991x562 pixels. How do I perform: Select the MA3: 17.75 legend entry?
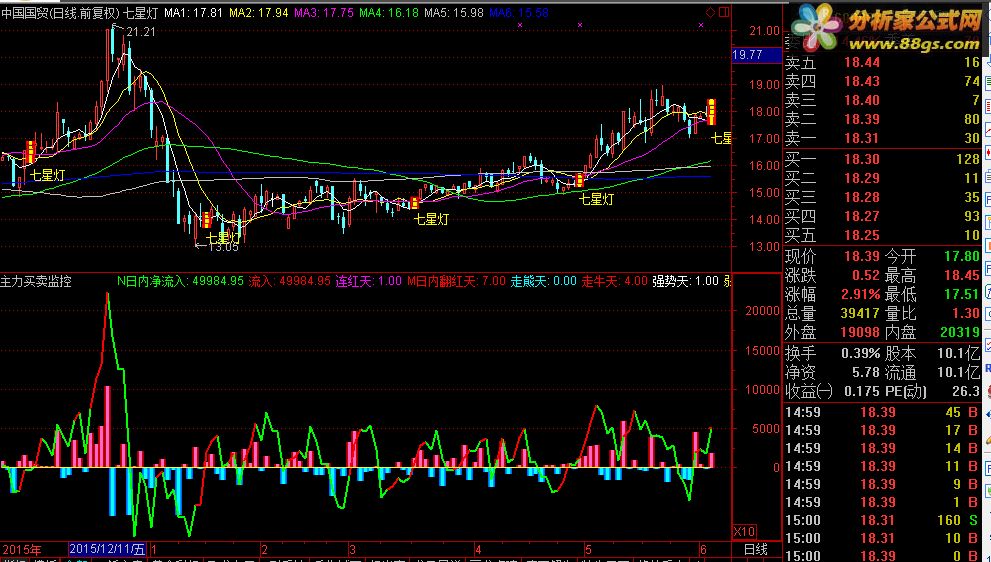tap(324, 13)
